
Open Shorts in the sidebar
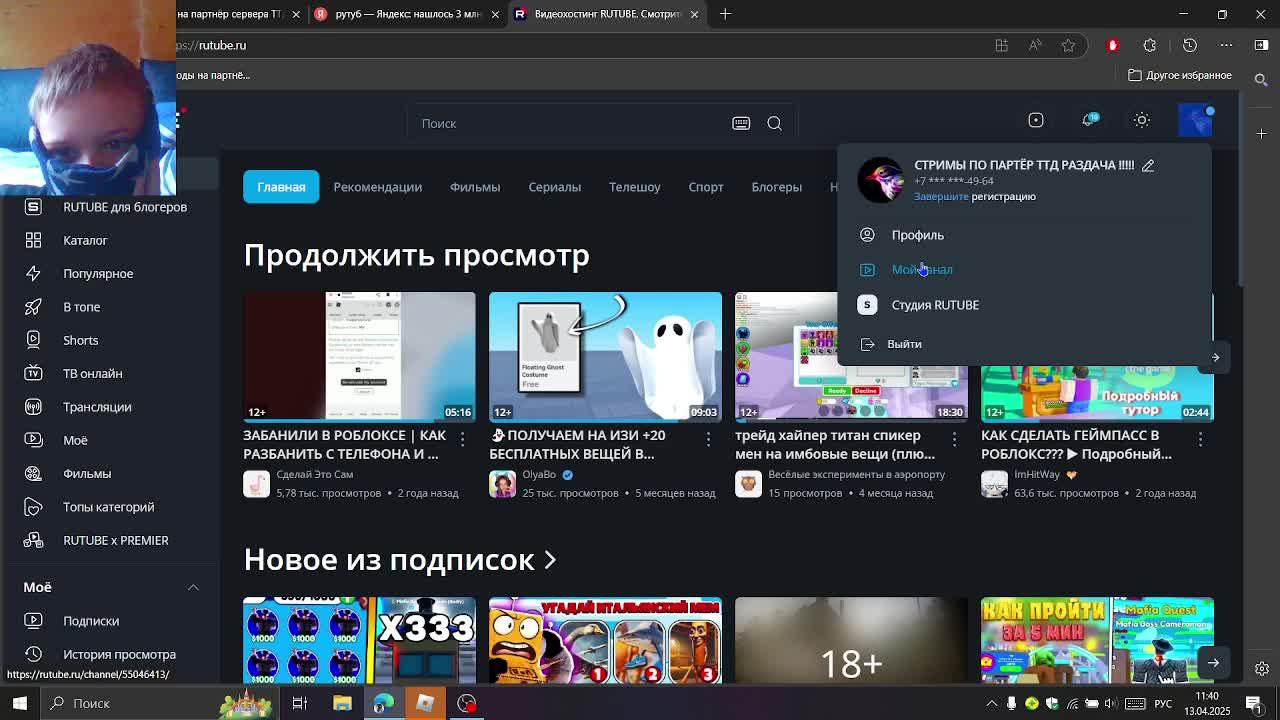click(x=81, y=340)
